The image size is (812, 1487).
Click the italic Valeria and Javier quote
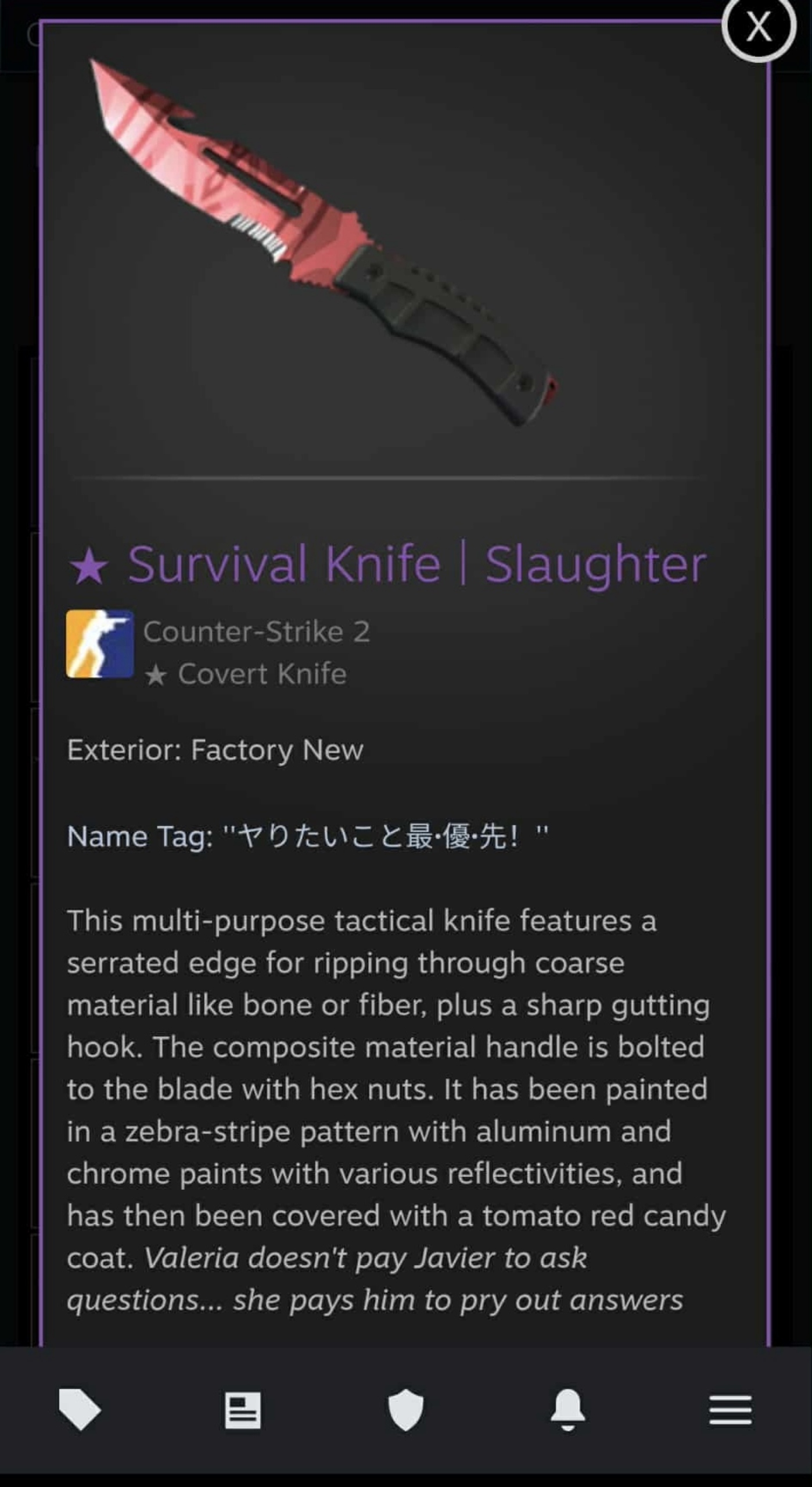tap(375, 1279)
